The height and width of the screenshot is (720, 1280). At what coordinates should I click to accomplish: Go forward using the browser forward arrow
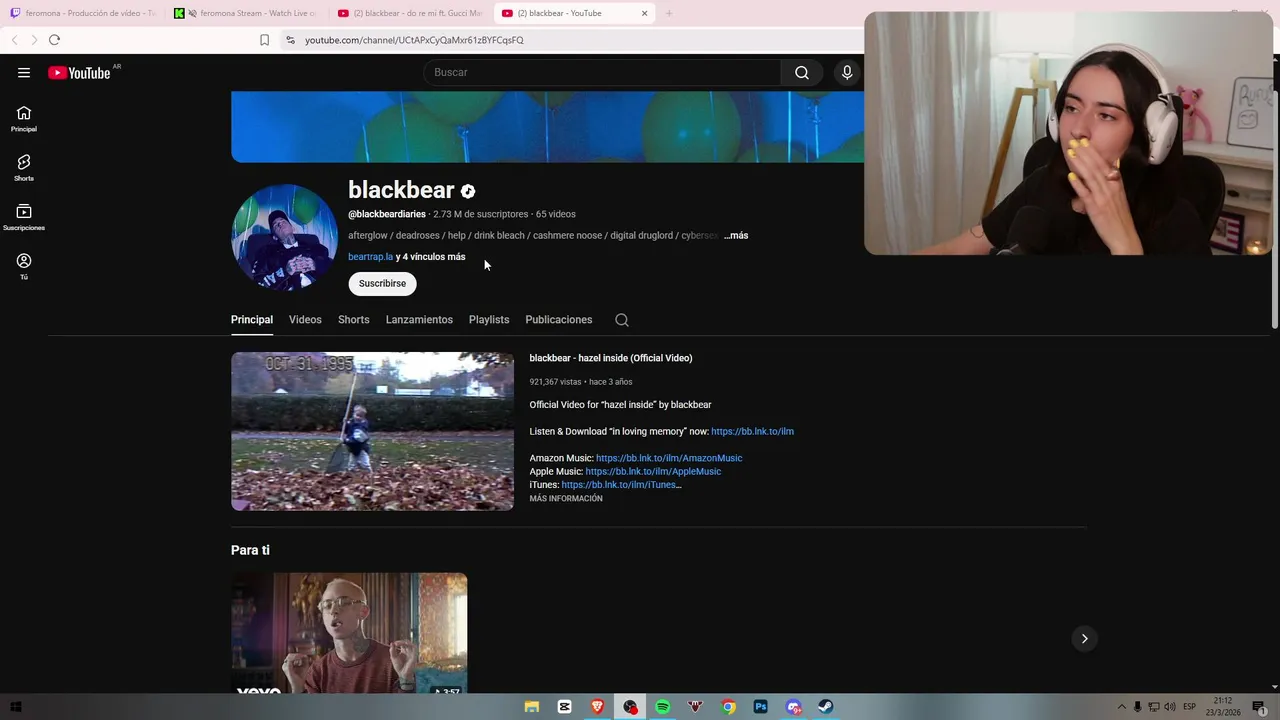click(x=34, y=40)
